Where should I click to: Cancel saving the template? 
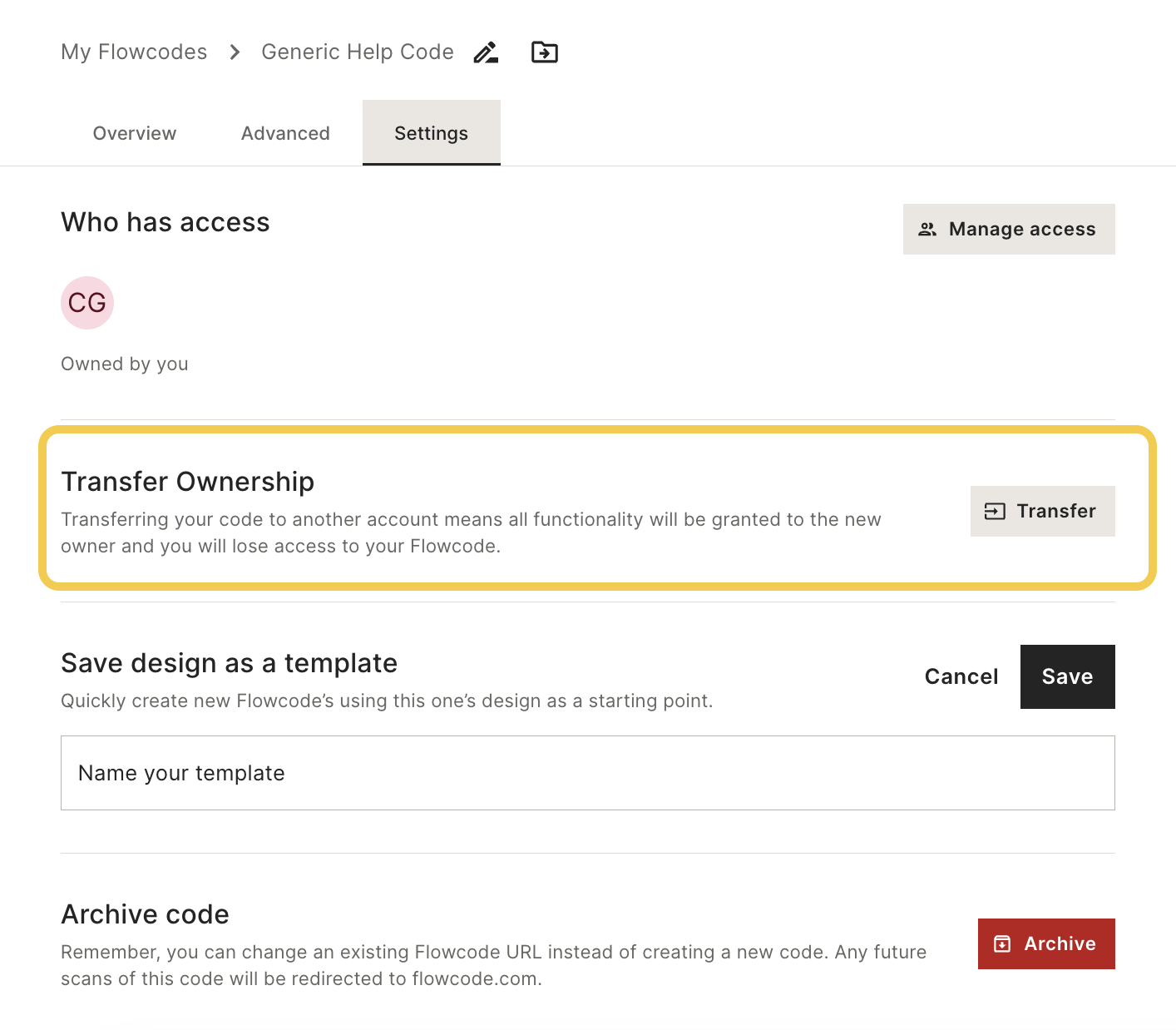point(961,676)
